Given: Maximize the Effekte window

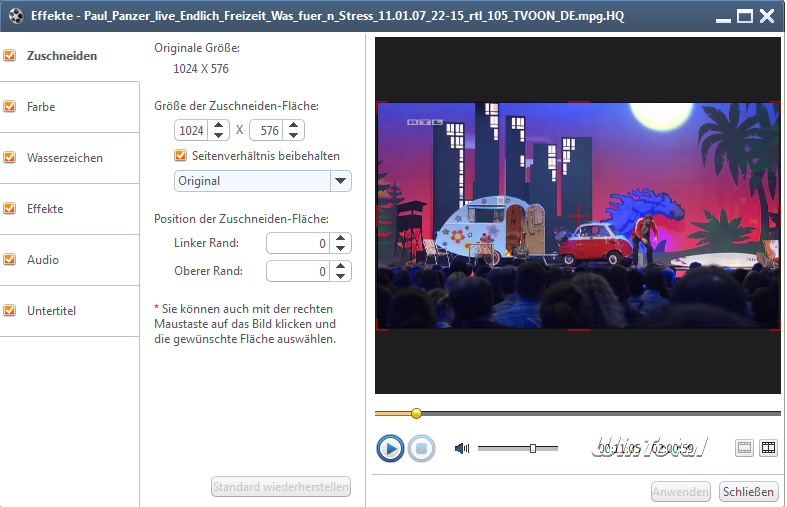Looking at the screenshot, I should tap(745, 16).
